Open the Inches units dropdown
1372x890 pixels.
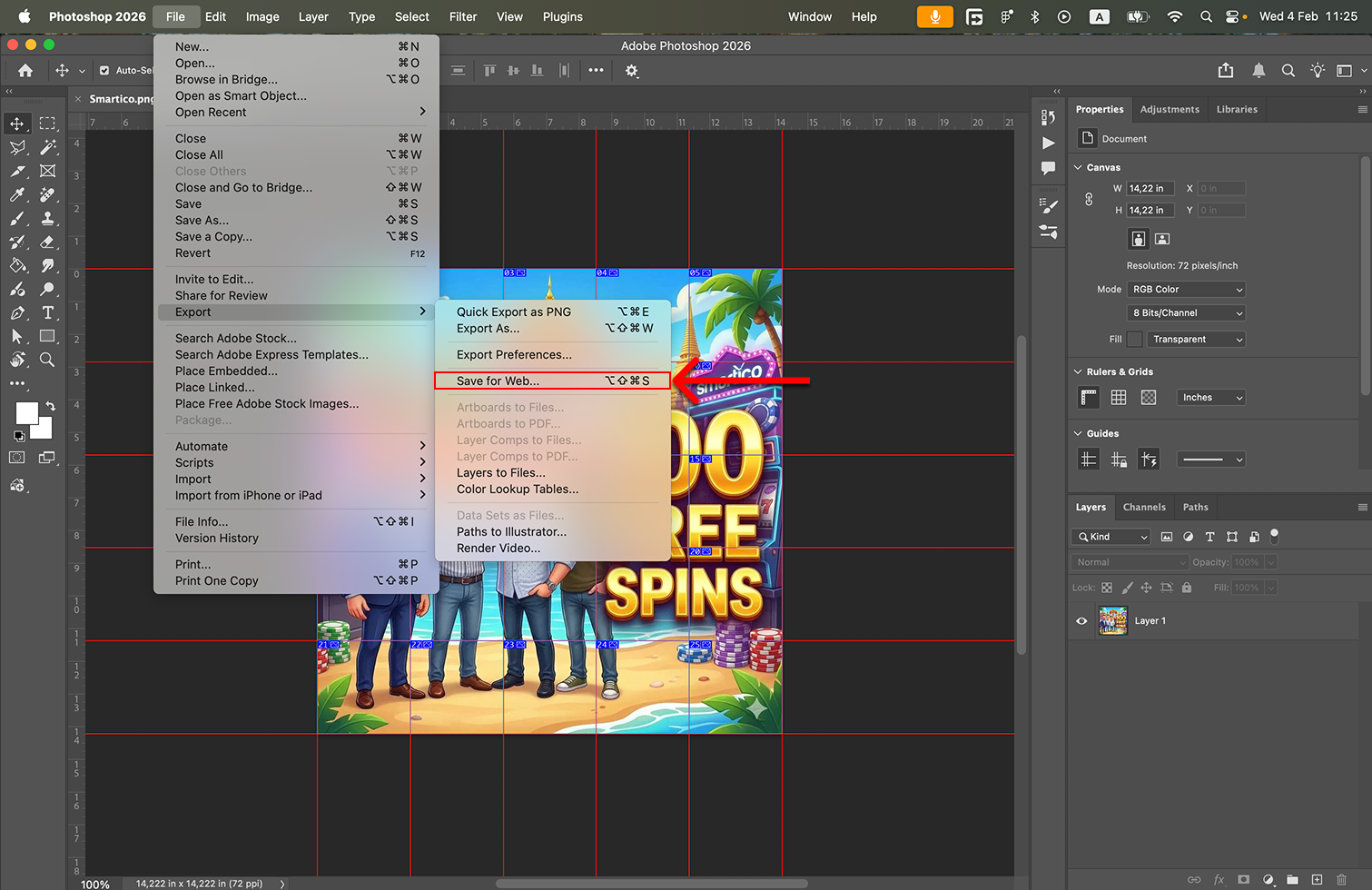click(1210, 398)
